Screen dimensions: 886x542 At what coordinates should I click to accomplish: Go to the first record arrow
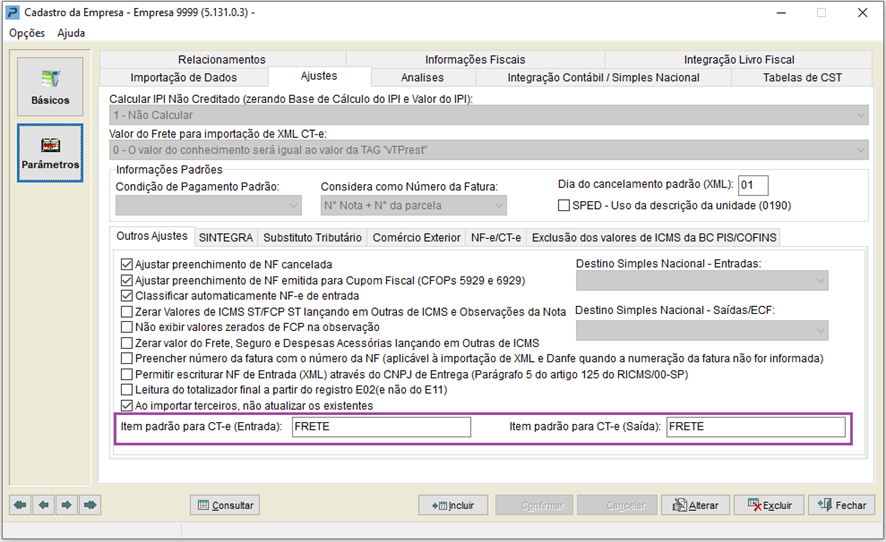(20, 505)
